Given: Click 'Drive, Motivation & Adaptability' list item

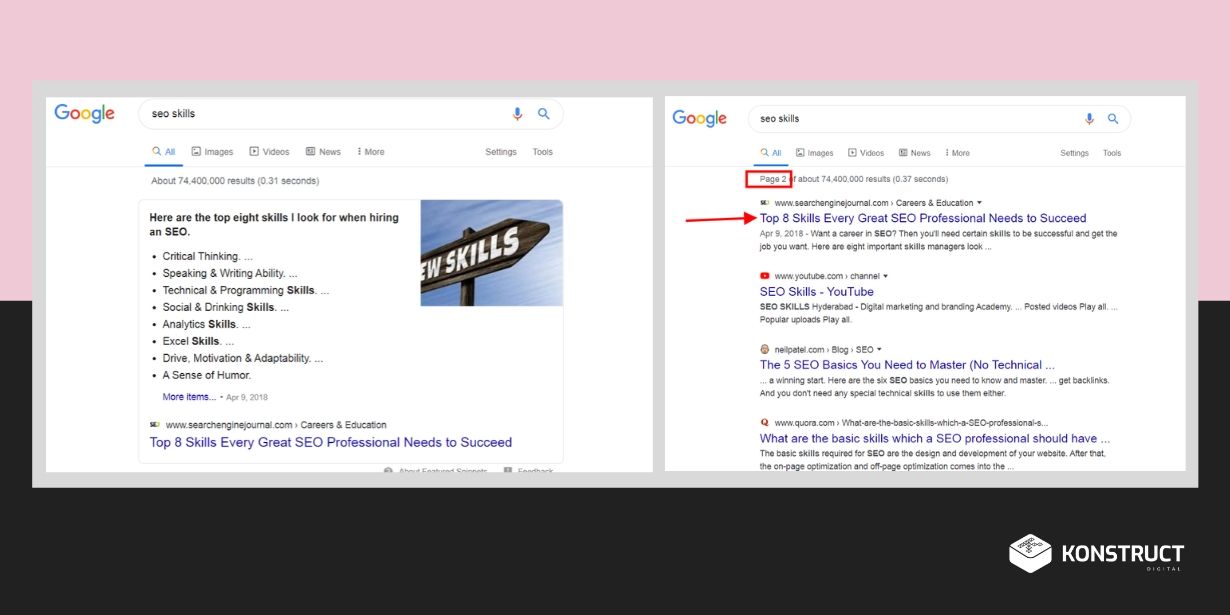Looking at the screenshot, I should point(243,358).
